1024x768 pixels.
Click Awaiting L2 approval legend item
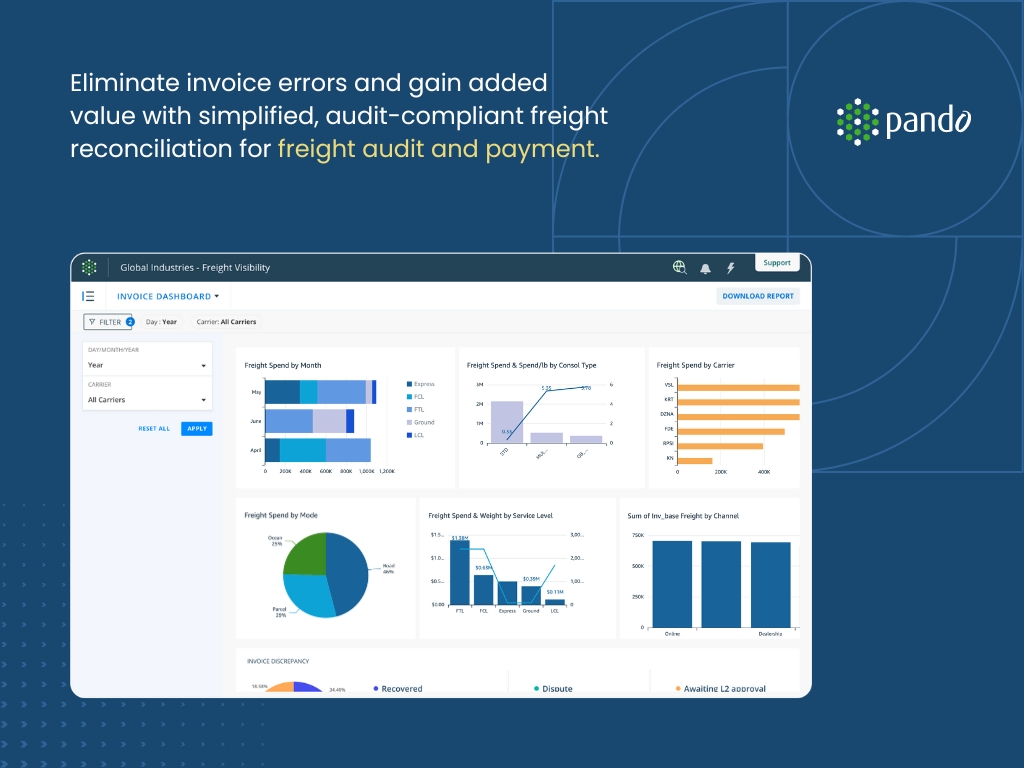click(720, 688)
